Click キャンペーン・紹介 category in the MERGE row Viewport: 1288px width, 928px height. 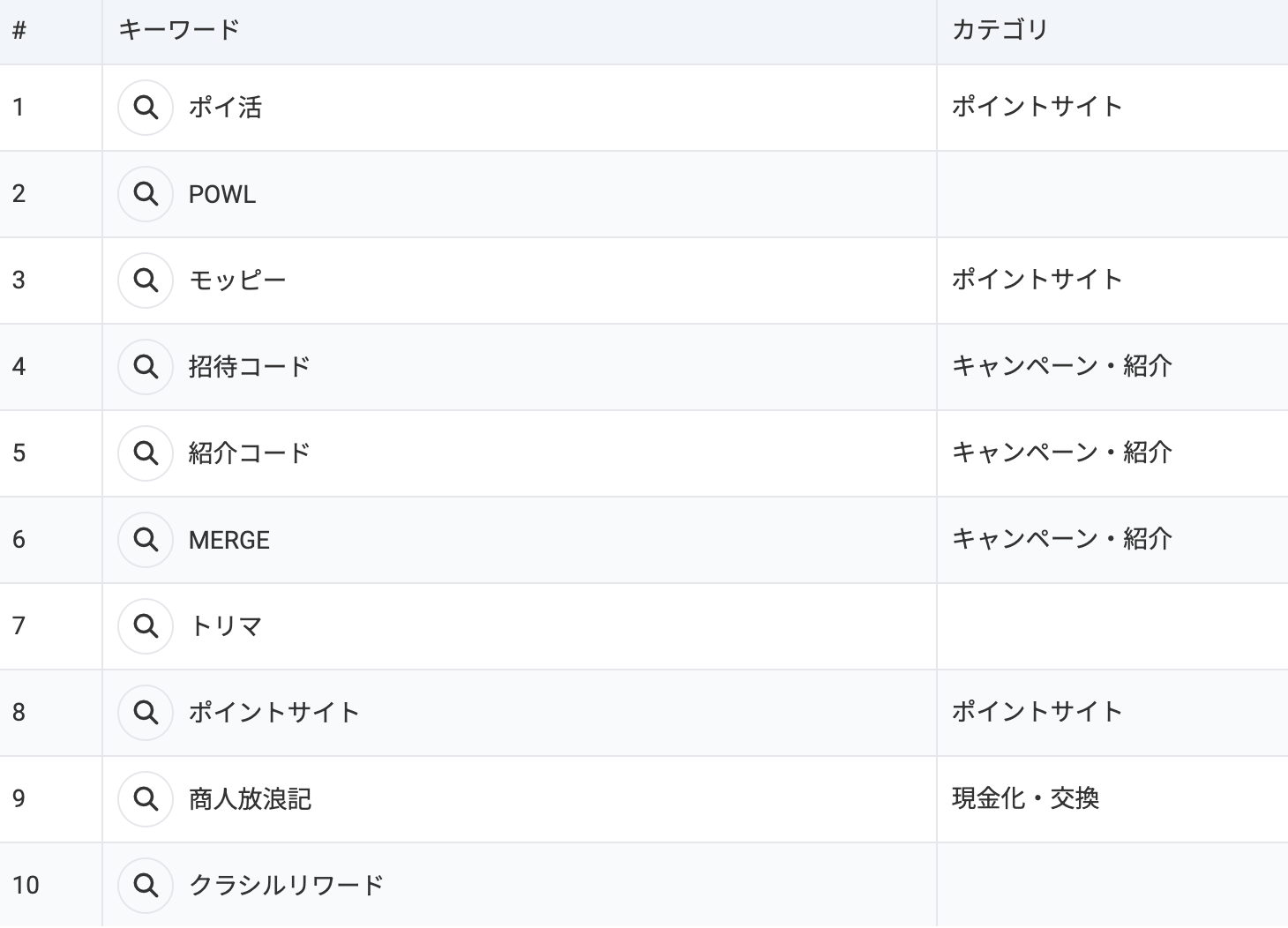click(1061, 539)
